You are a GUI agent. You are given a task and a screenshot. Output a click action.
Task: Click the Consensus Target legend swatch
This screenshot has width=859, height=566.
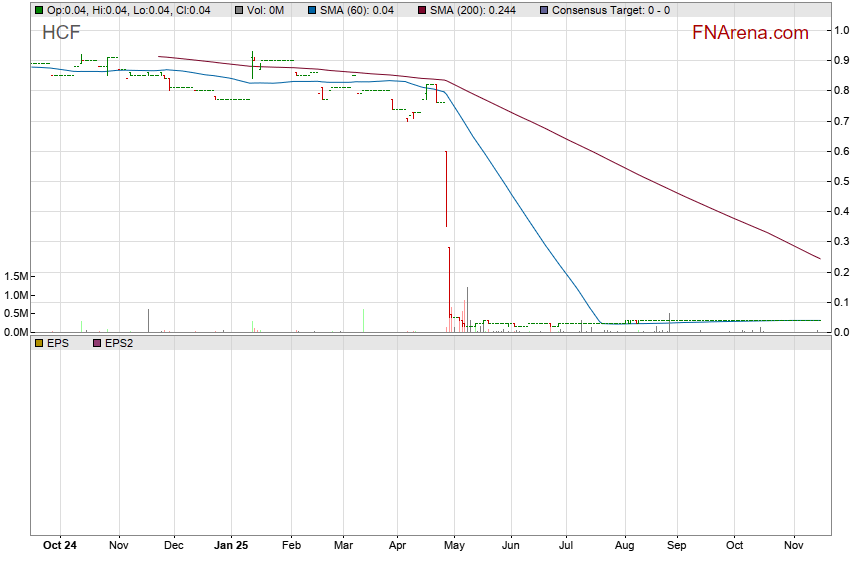[x=543, y=10]
